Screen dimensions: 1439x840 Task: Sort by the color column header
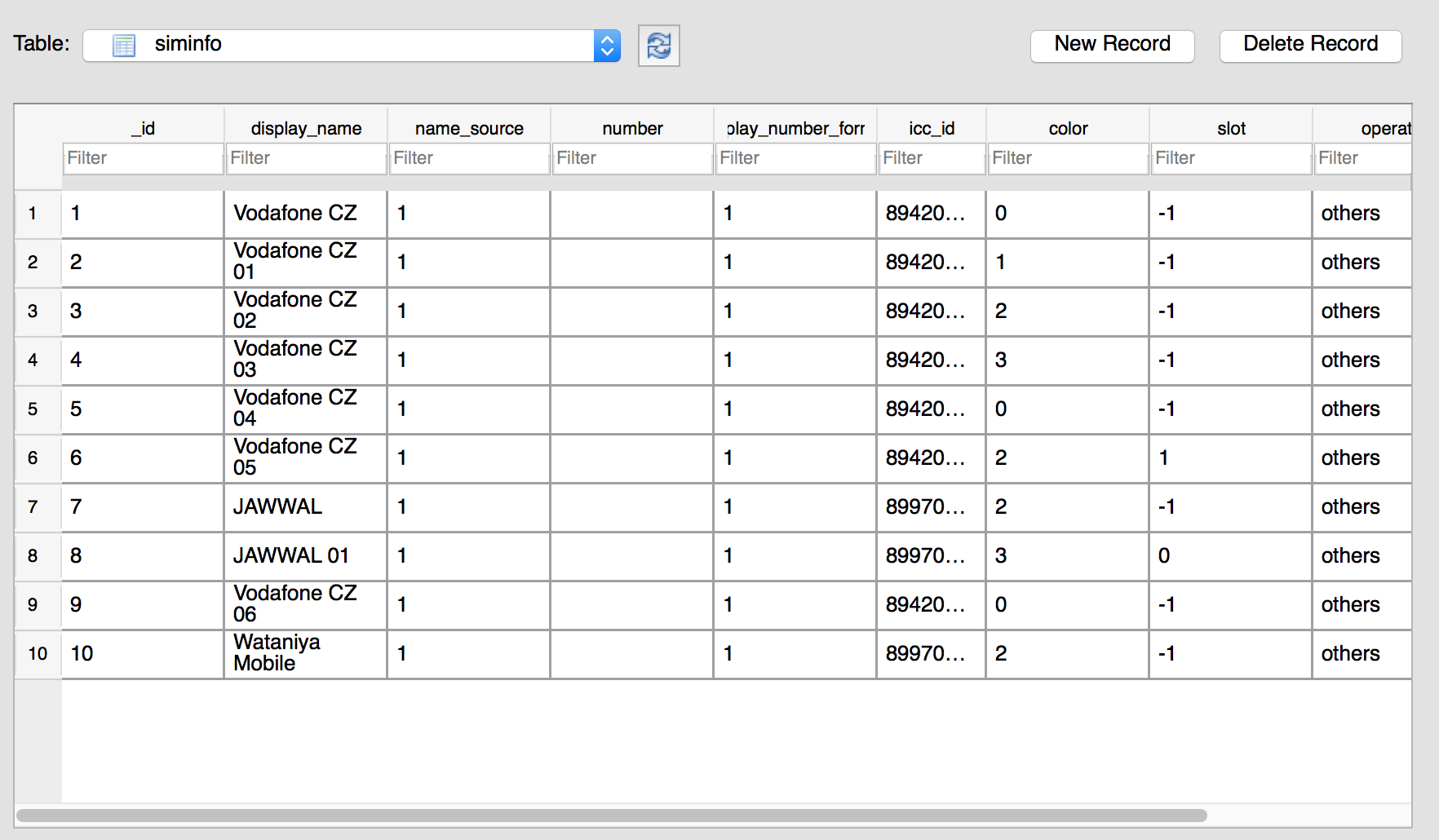[1068, 128]
